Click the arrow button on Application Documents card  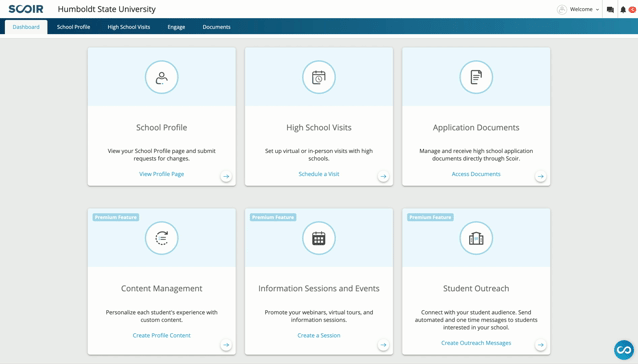(540, 177)
